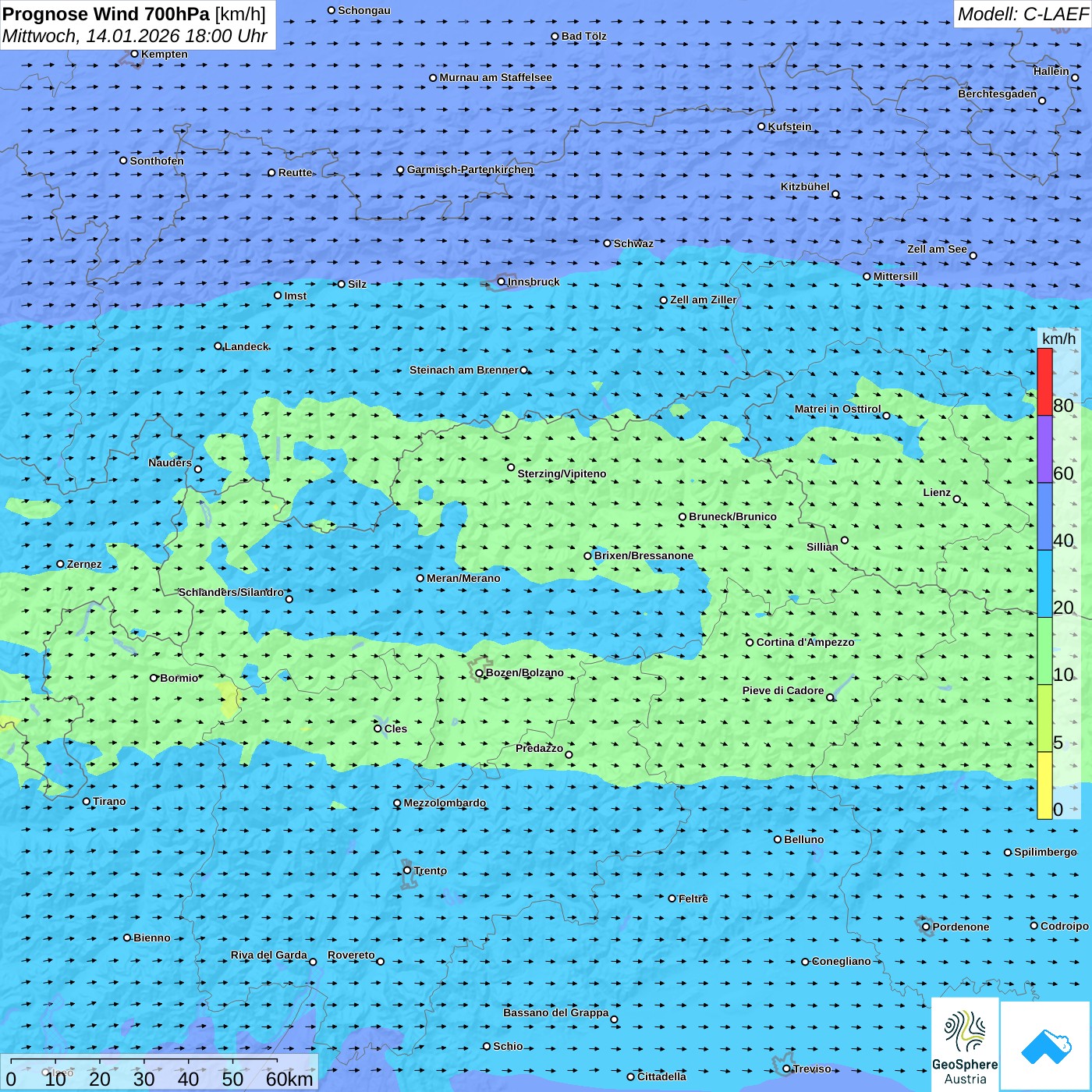Click the yellow 0 km/h legend color
The height and width of the screenshot is (1092, 1092).
(1044, 785)
